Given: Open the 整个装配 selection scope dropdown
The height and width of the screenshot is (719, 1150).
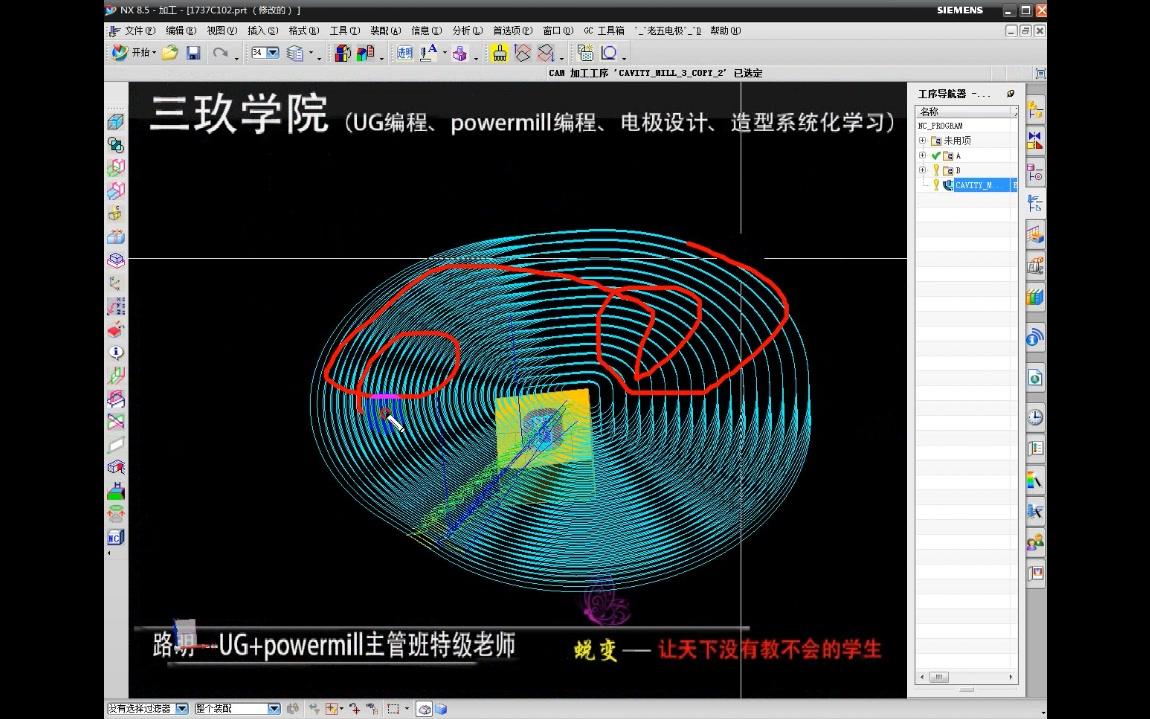Looking at the screenshot, I should pyautogui.click(x=274, y=709).
